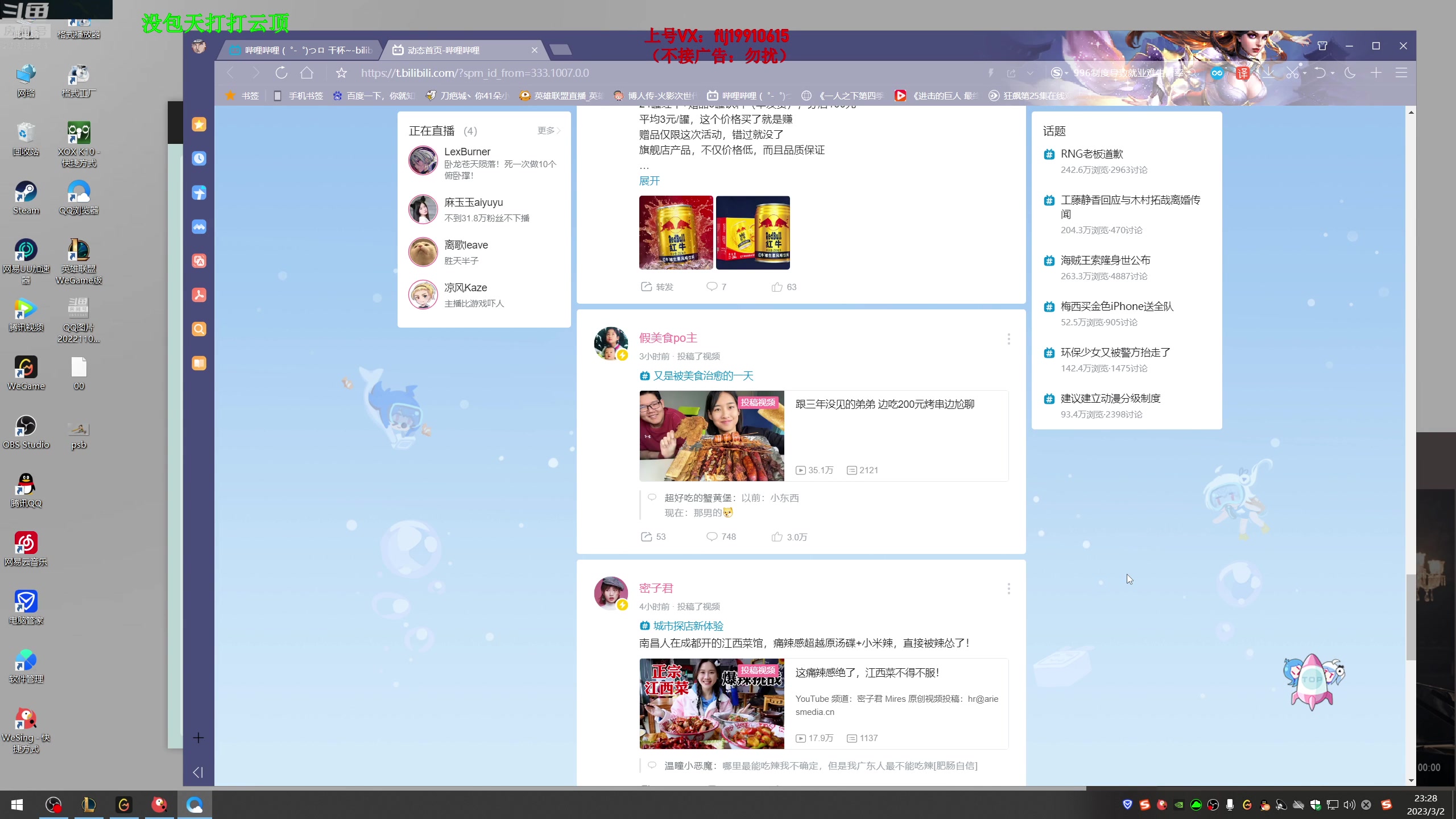Open 748 comments on 假美食po主 post

click(721, 536)
